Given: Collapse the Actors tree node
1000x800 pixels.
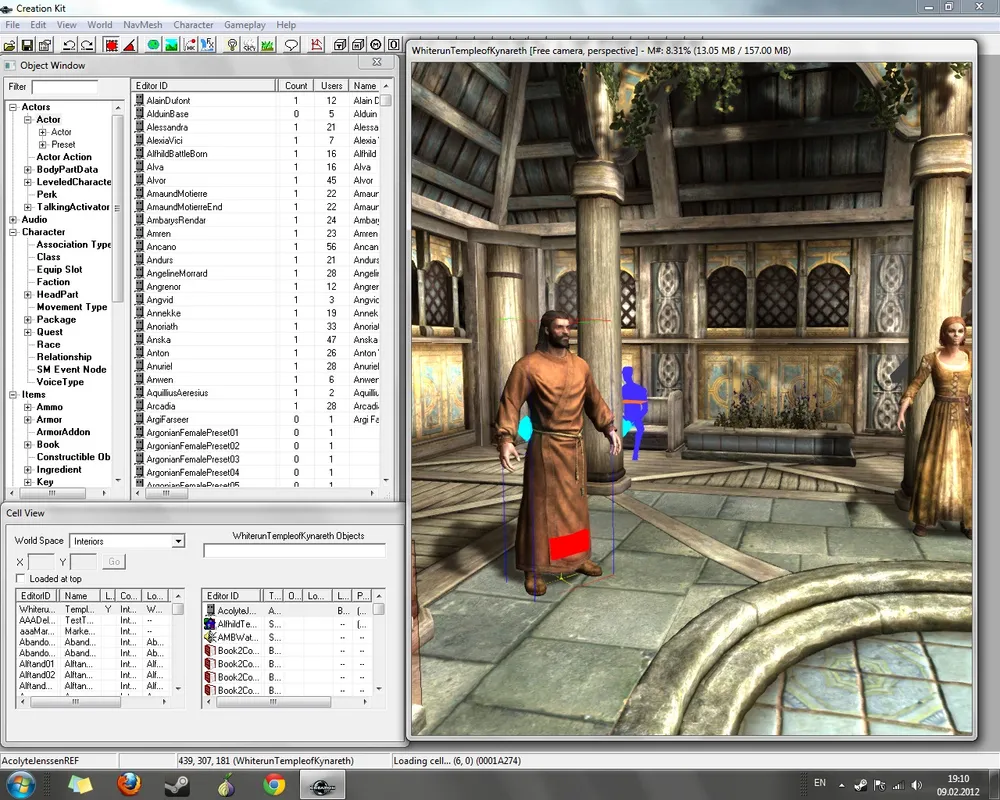Looking at the screenshot, I should (x=13, y=107).
